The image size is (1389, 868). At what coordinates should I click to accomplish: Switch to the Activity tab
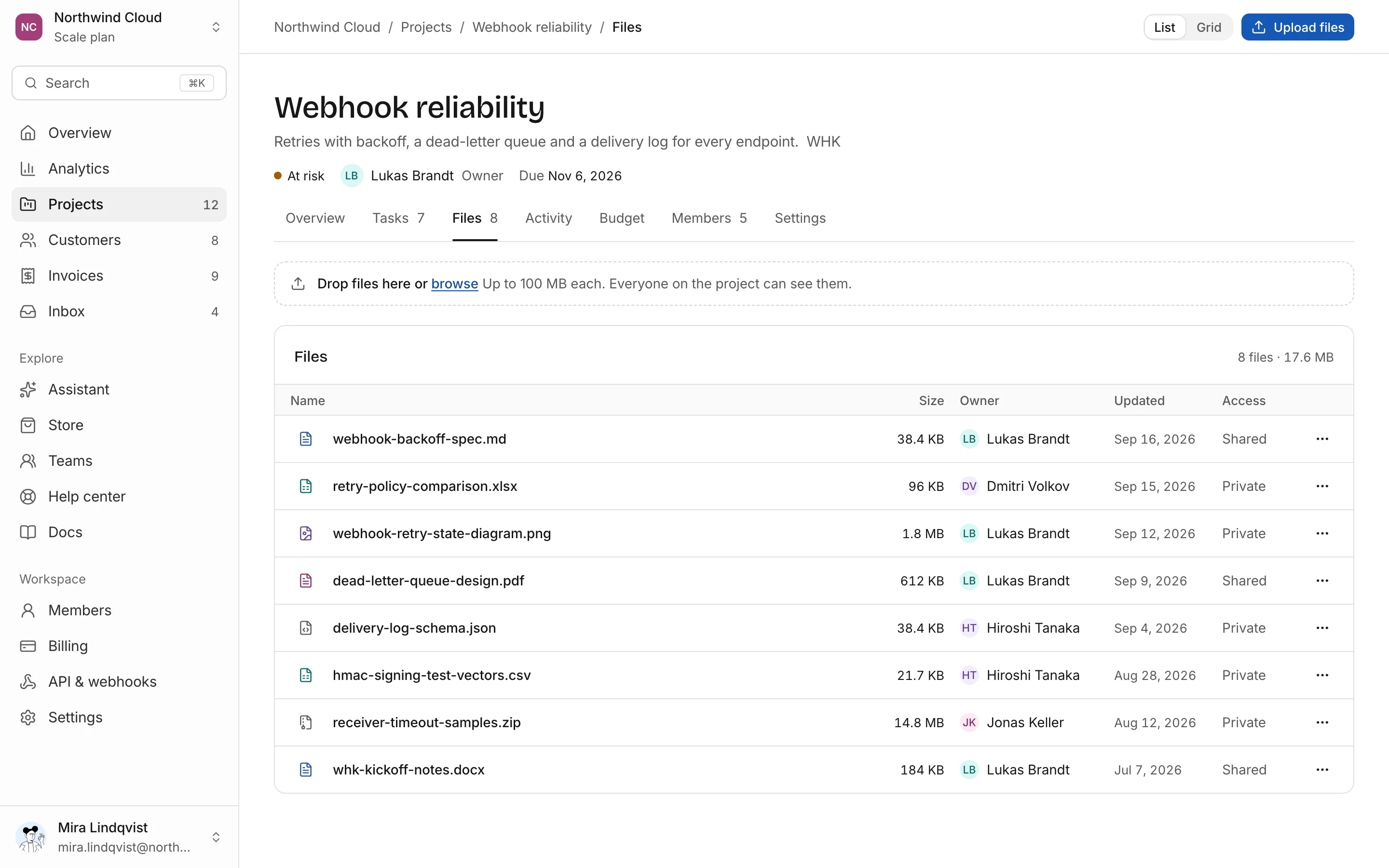(548, 218)
